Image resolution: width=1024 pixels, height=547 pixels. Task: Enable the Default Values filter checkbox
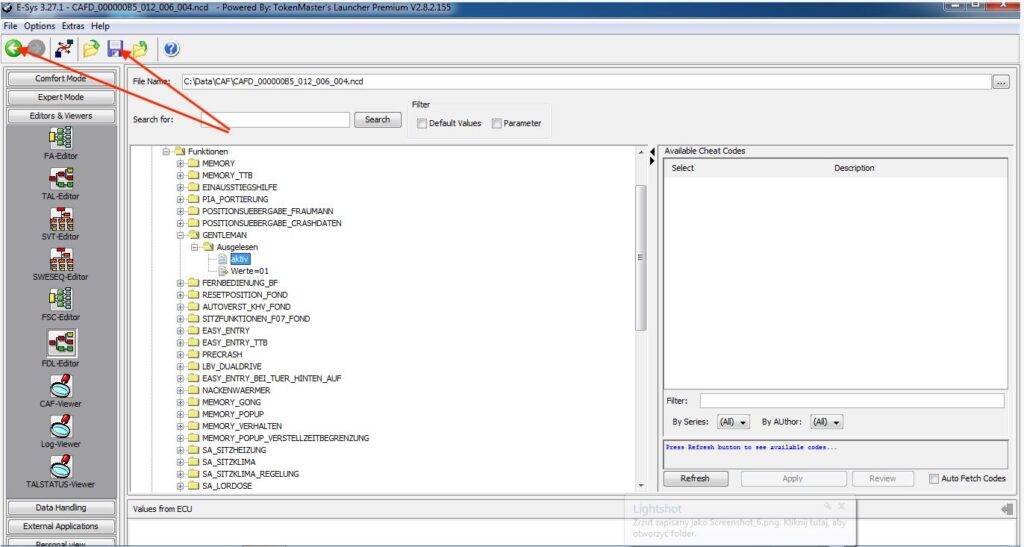[422, 123]
